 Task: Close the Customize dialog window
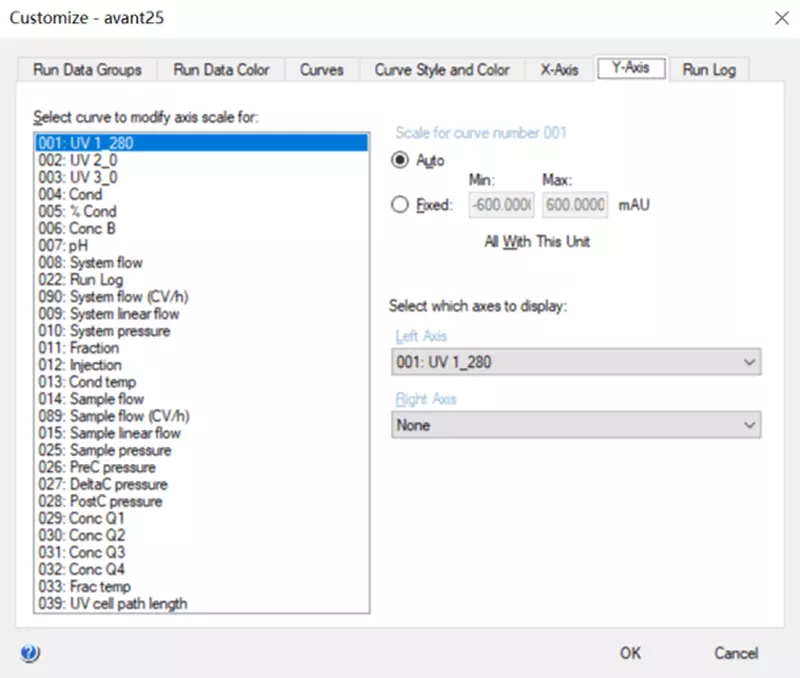tap(780, 17)
